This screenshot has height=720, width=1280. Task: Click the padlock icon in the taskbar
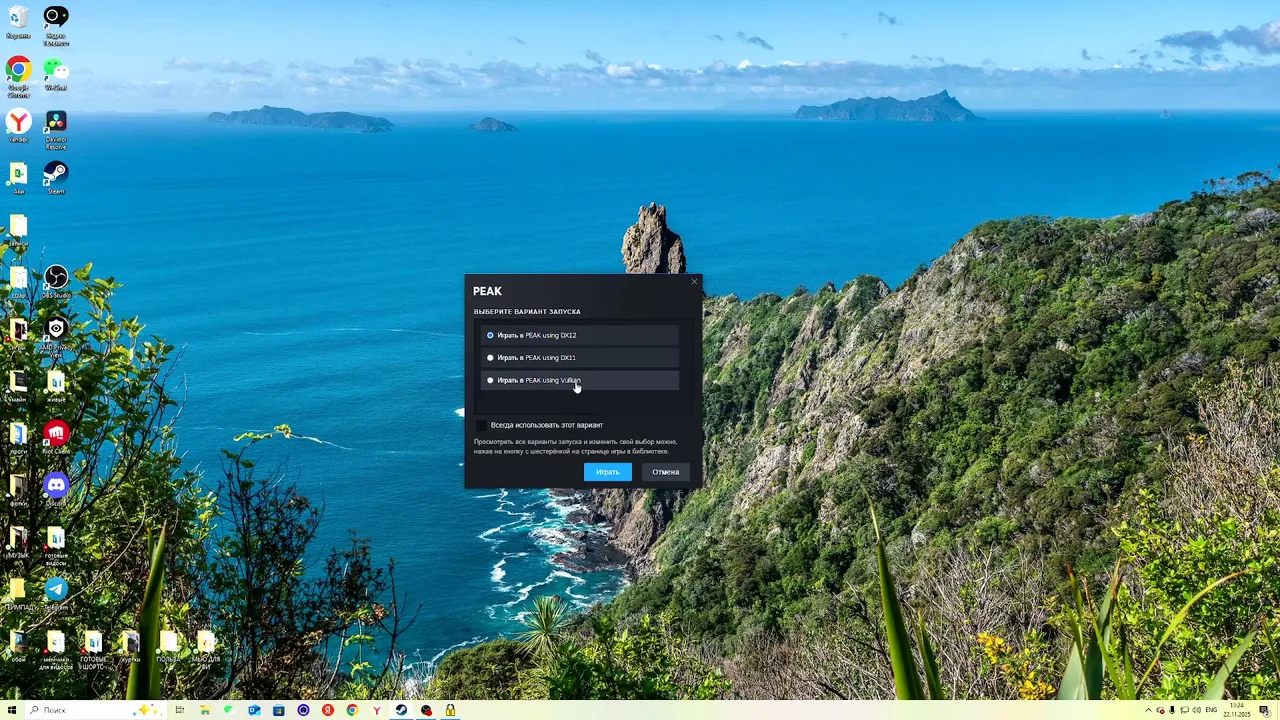(x=450, y=710)
